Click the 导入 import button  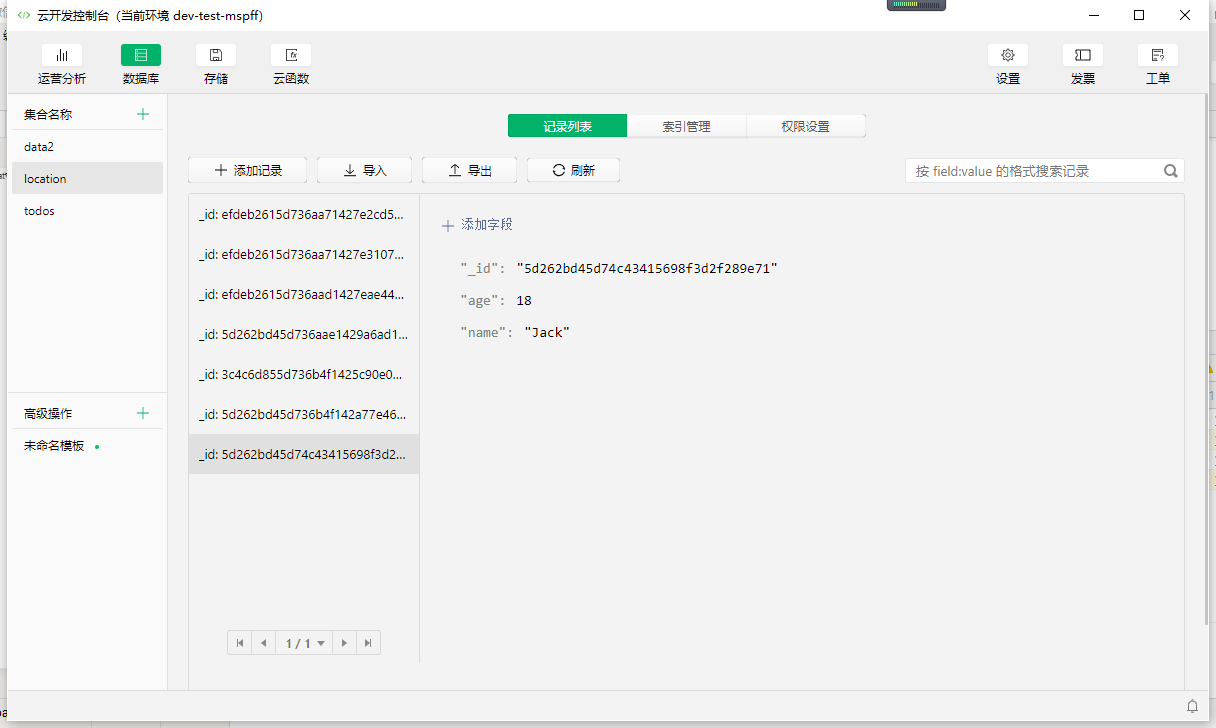tap(365, 170)
